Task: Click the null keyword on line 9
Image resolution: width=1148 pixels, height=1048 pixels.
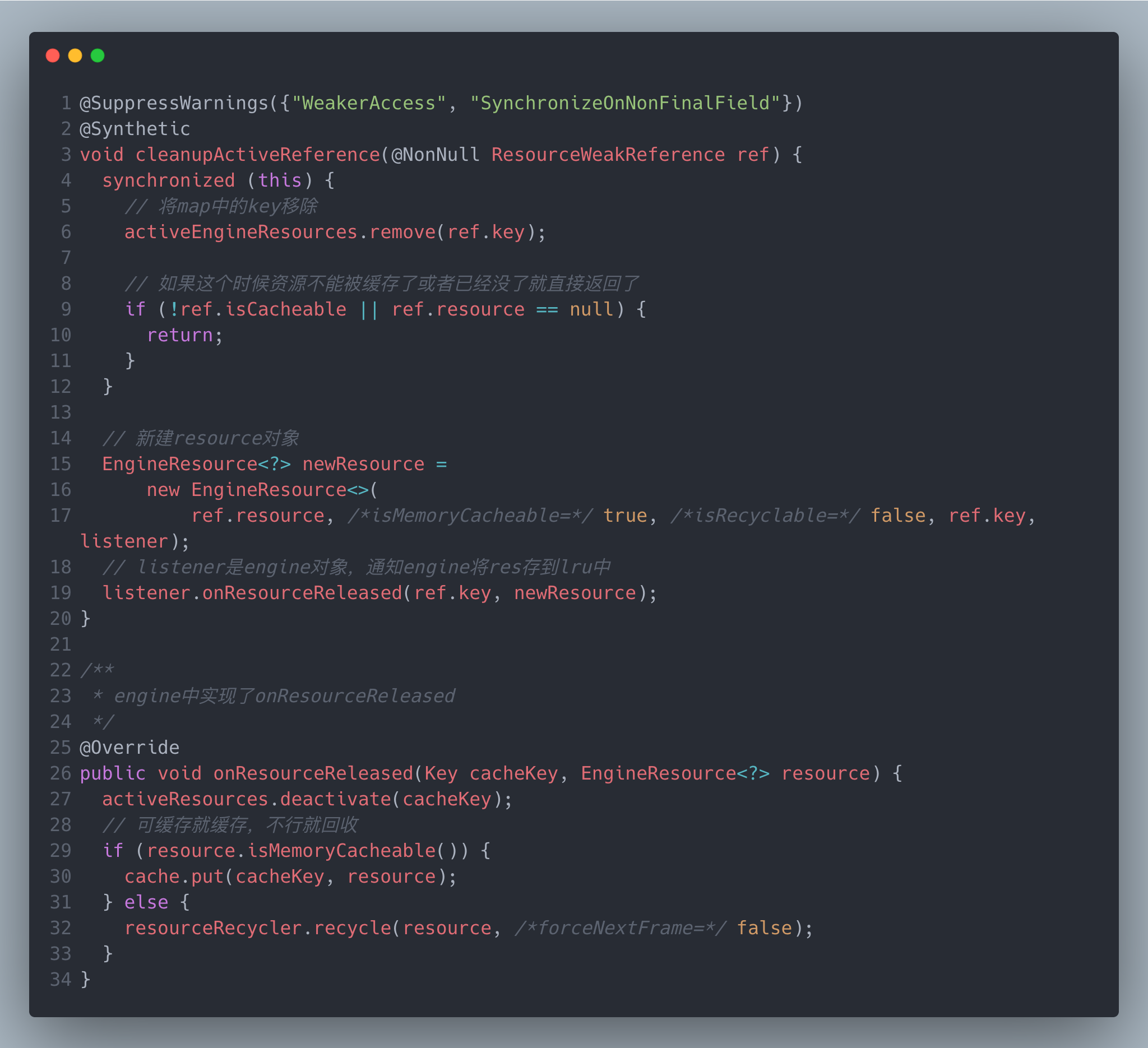Action: pos(591,309)
